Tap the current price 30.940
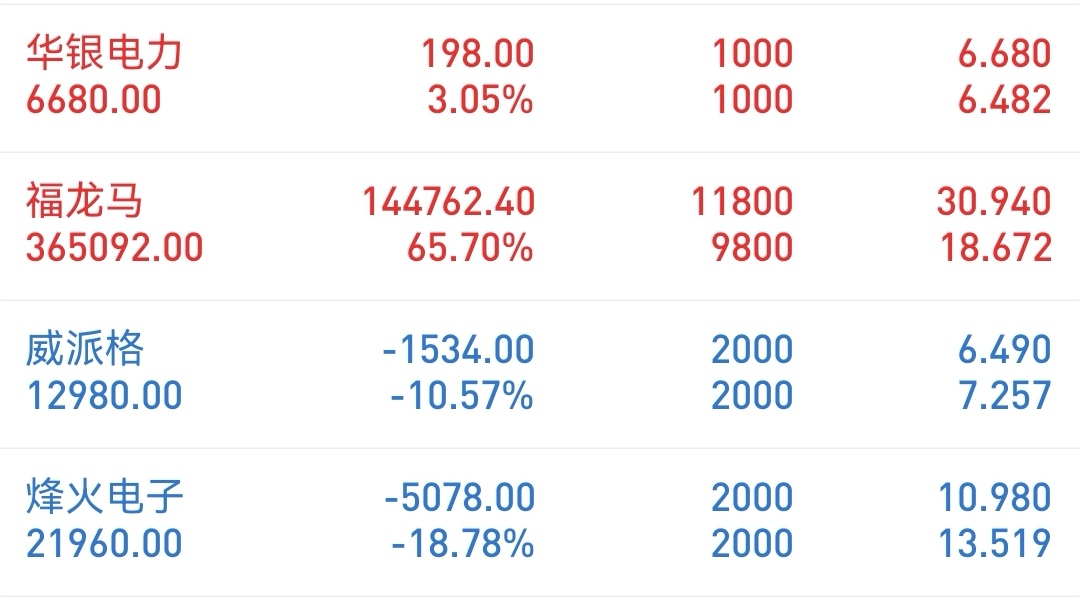Screen dimensions: 1080x608 [994, 202]
